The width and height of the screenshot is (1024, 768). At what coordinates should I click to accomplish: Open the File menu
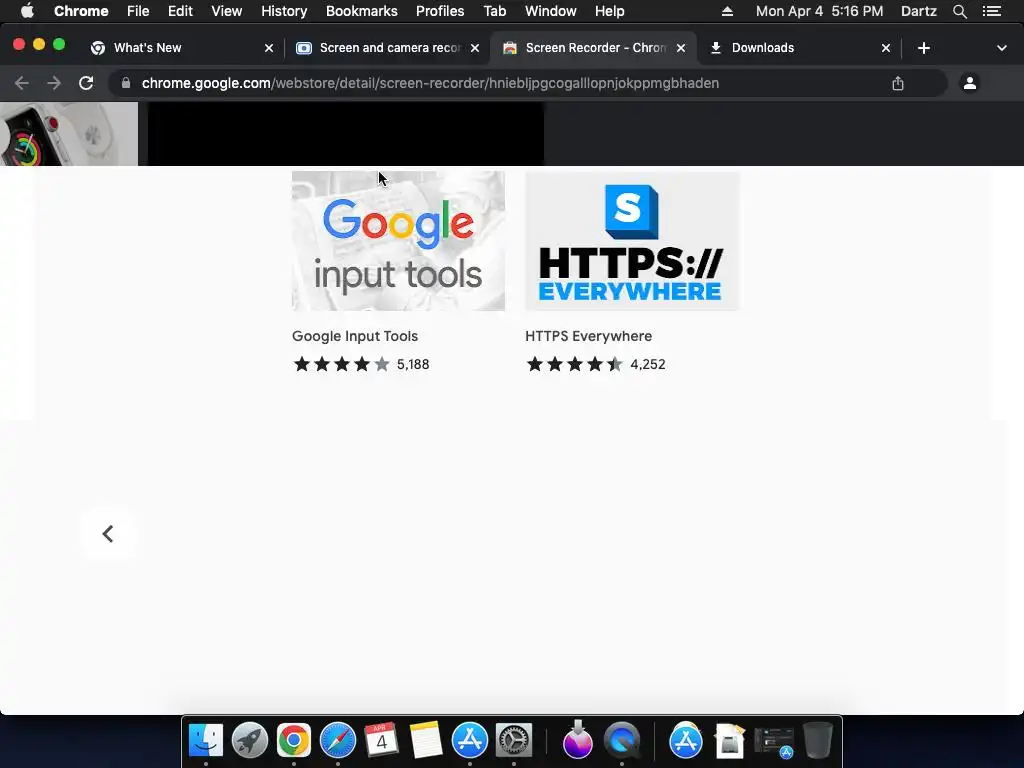(138, 11)
